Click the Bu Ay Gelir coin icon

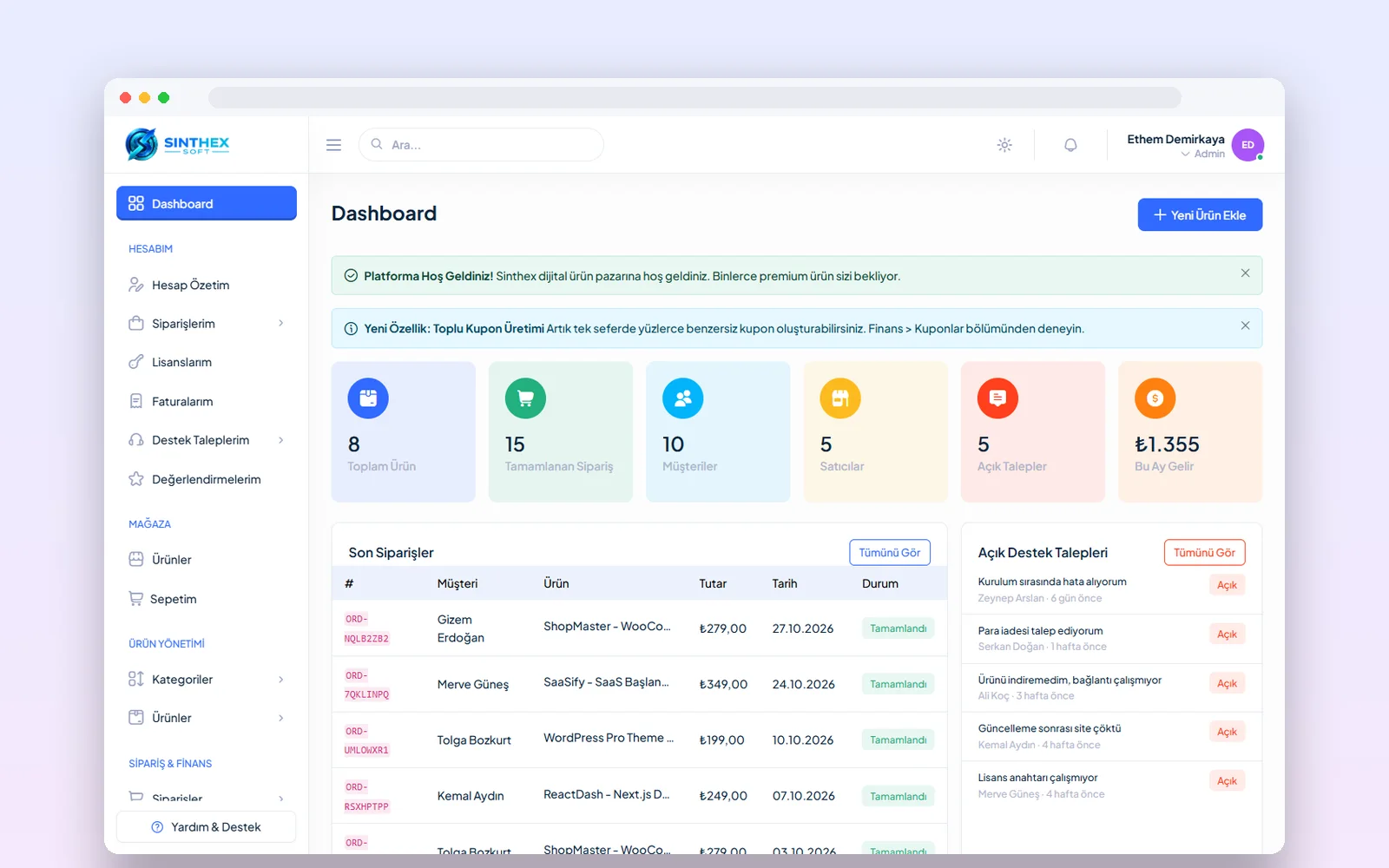[1155, 398]
